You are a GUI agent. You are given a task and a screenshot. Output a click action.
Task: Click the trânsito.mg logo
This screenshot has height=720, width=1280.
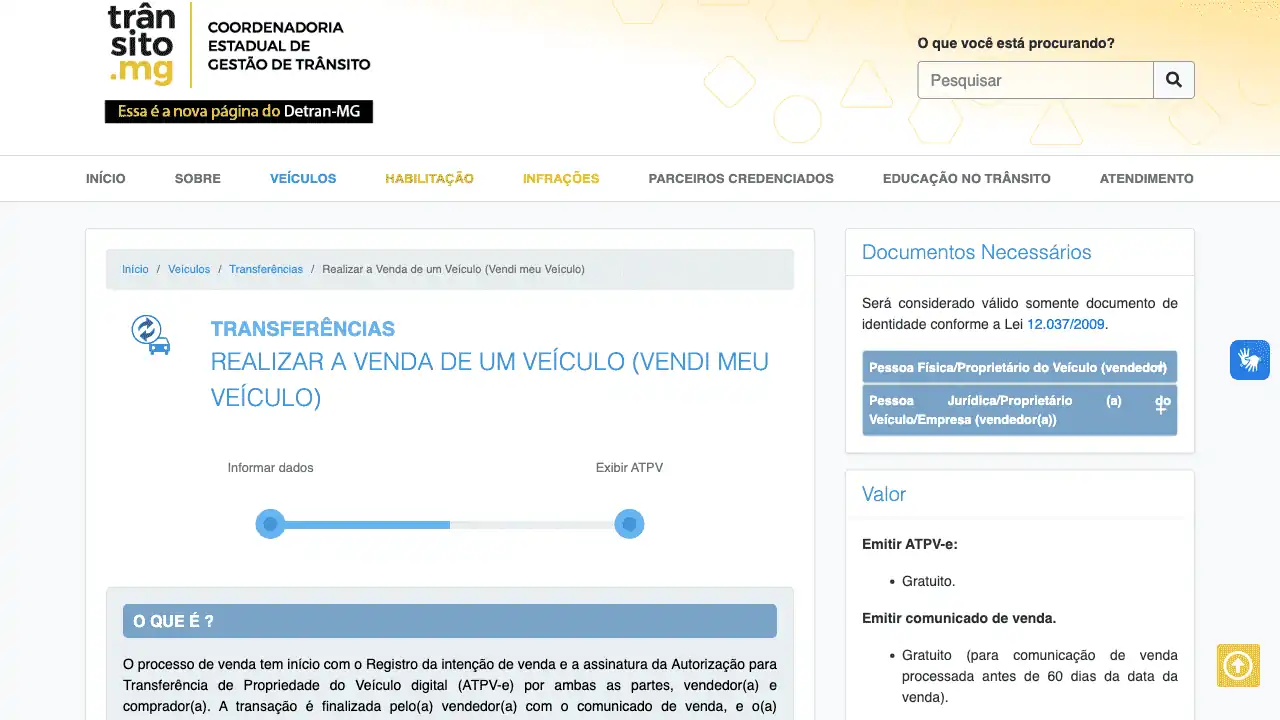tap(141, 45)
